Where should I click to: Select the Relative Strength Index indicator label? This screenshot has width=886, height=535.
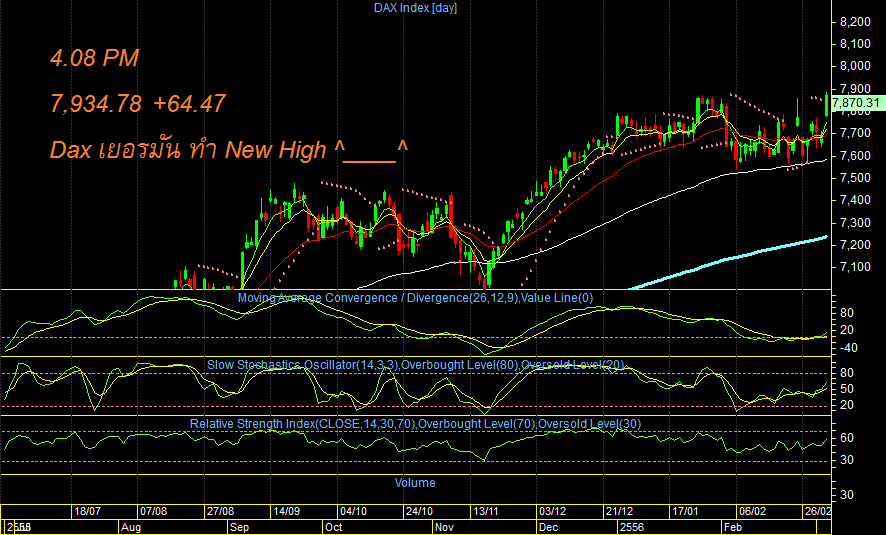[x=415, y=424]
